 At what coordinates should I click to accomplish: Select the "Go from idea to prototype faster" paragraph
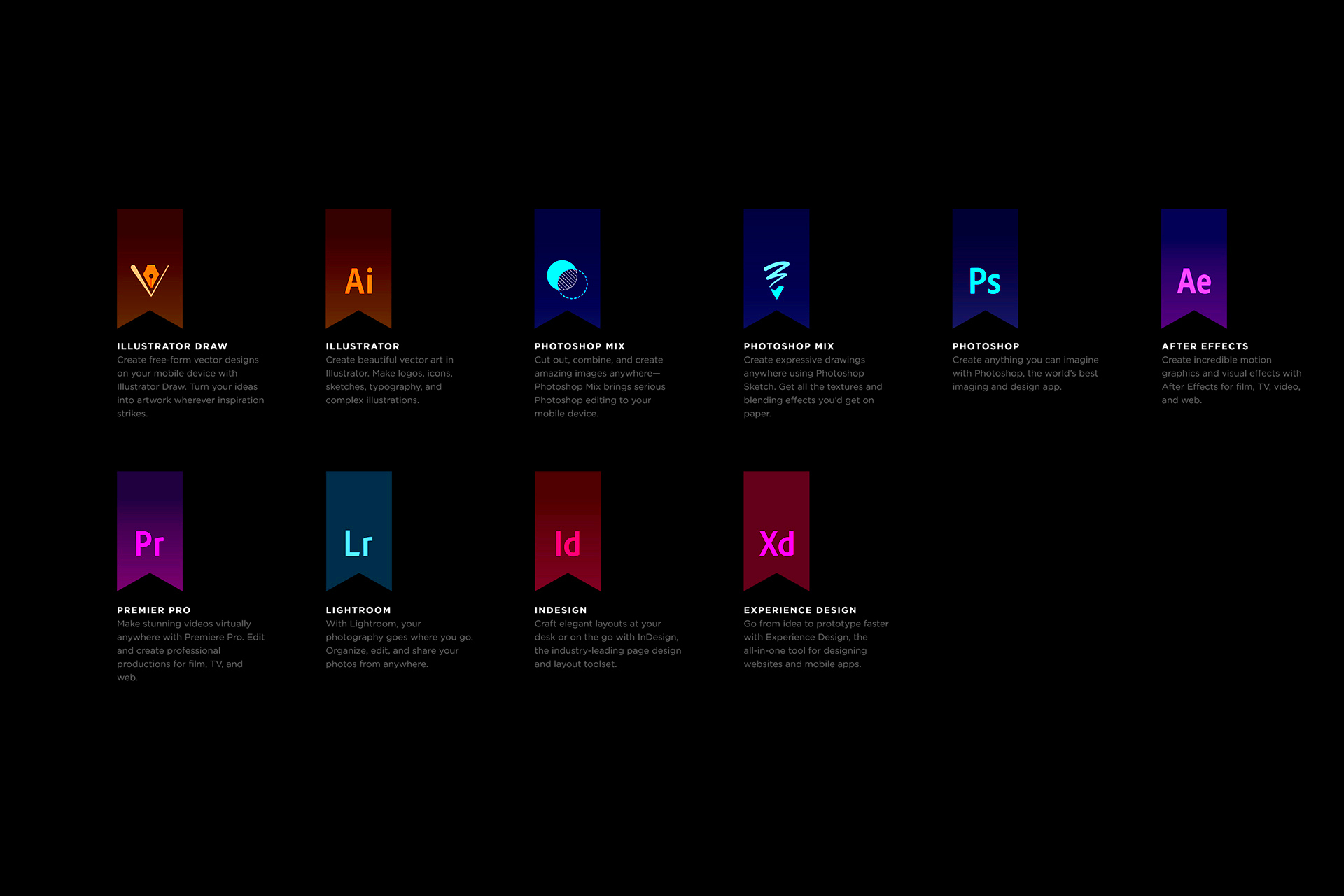click(x=816, y=644)
